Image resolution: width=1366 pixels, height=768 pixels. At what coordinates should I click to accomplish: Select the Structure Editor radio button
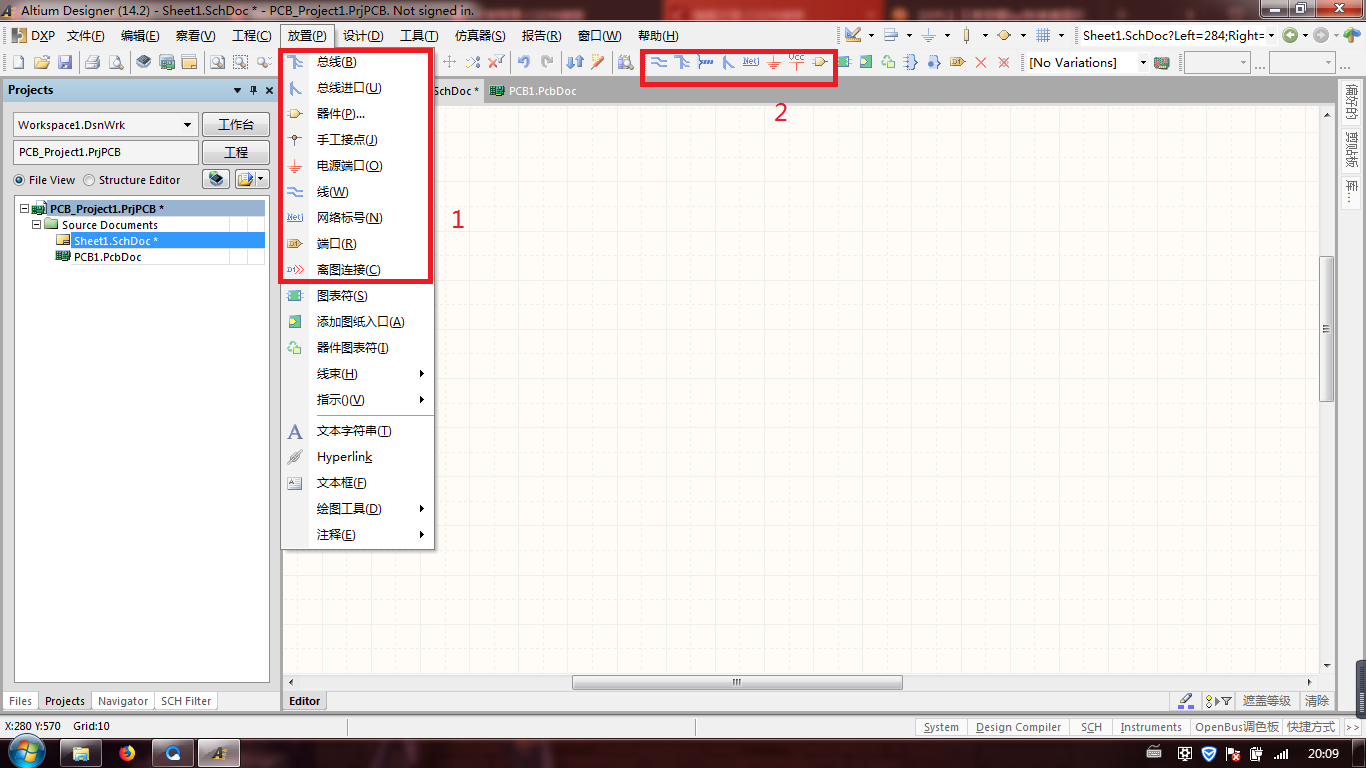(x=89, y=180)
